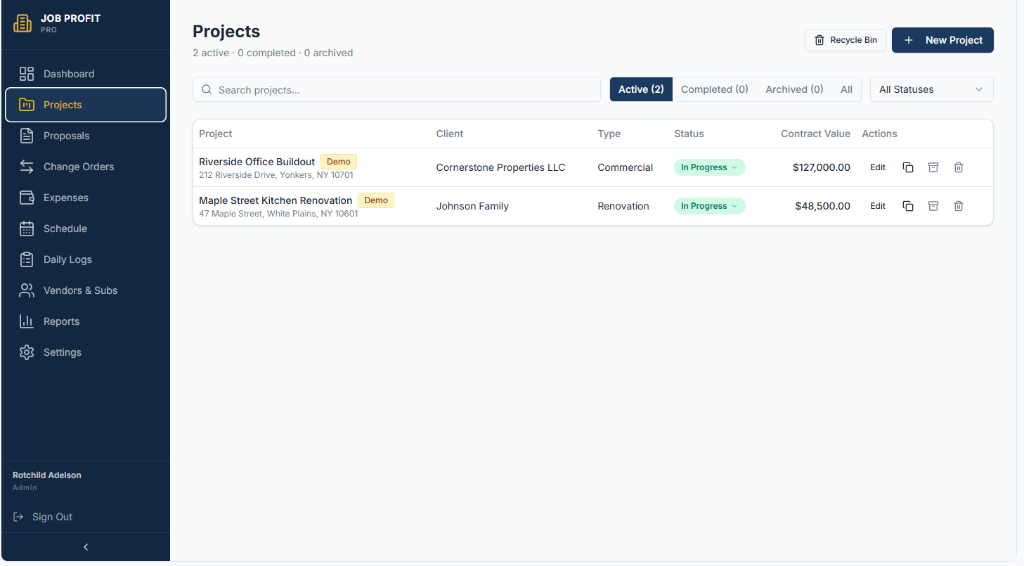This screenshot has width=1024, height=566.
Task: Open Schedule from the sidebar
Action: point(86,228)
